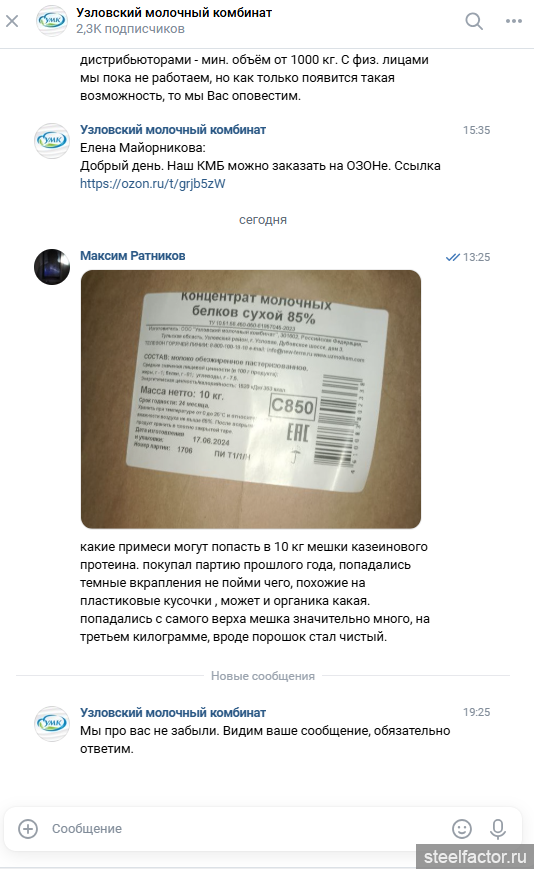Click the sender name at 15:35 message
534x869 pixels.
click(x=173, y=130)
